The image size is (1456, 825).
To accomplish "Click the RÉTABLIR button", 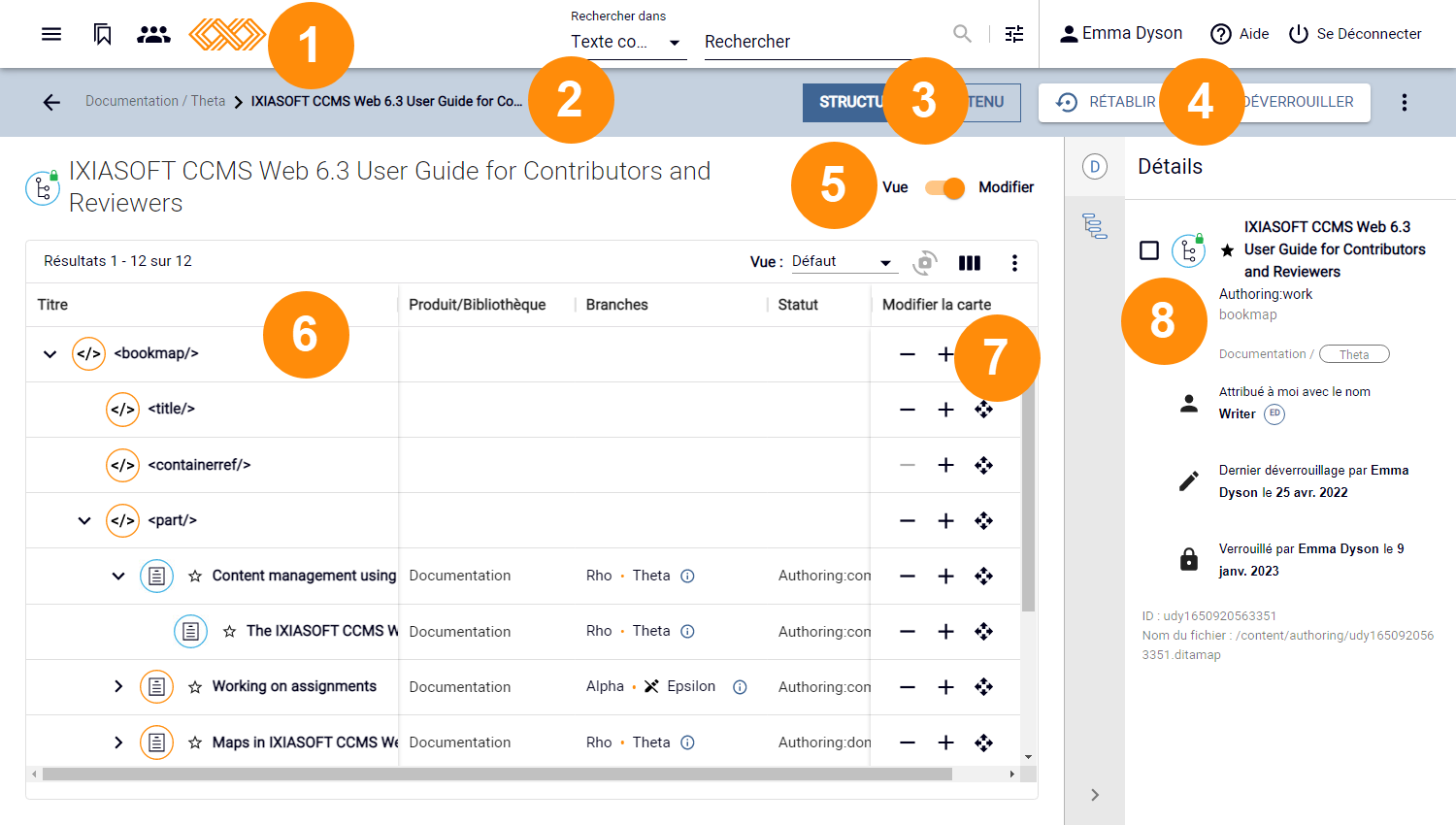I will tap(1106, 102).
